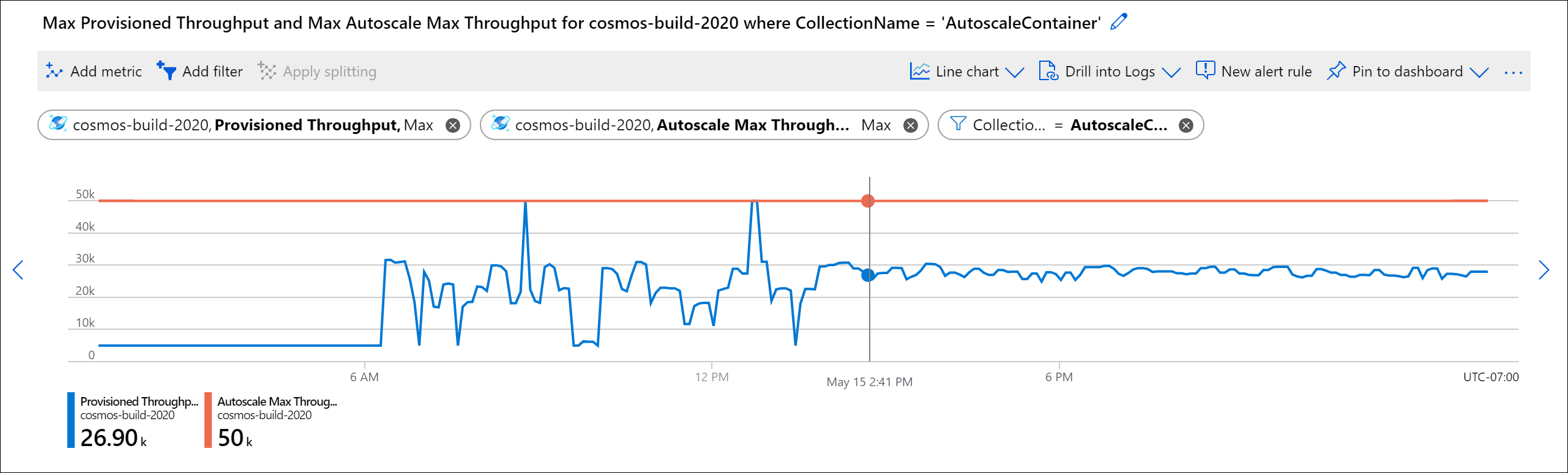The width and height of the screenshot is (1568, 473).
Task: Click the edit pencil next to the chart title
Action: click(x=1118, y=21)
